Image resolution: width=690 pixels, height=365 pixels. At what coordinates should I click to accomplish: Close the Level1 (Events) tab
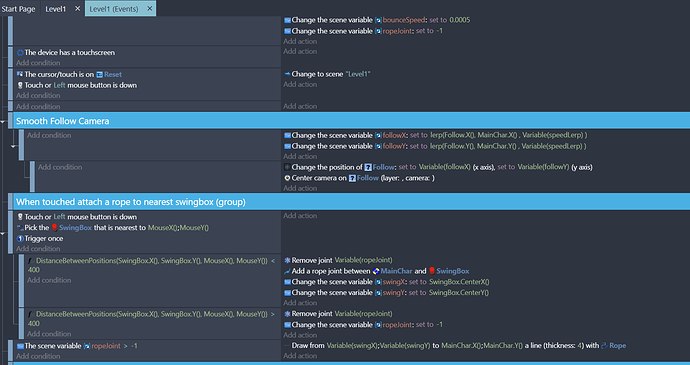[150, 9]
